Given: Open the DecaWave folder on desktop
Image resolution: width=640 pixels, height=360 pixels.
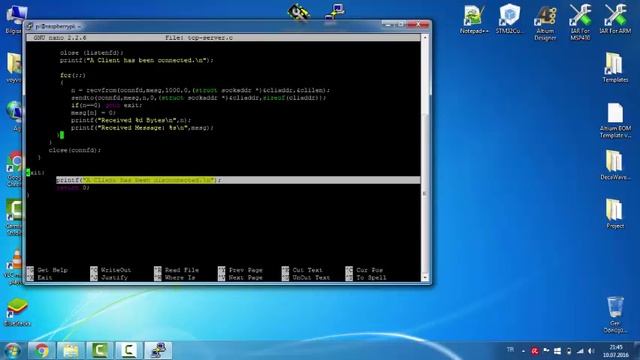Looking at the screenshot, I should [615, 165].
